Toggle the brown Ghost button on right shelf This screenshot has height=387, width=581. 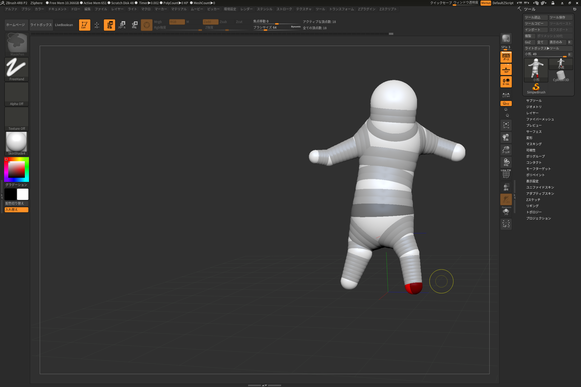(506, 199)
